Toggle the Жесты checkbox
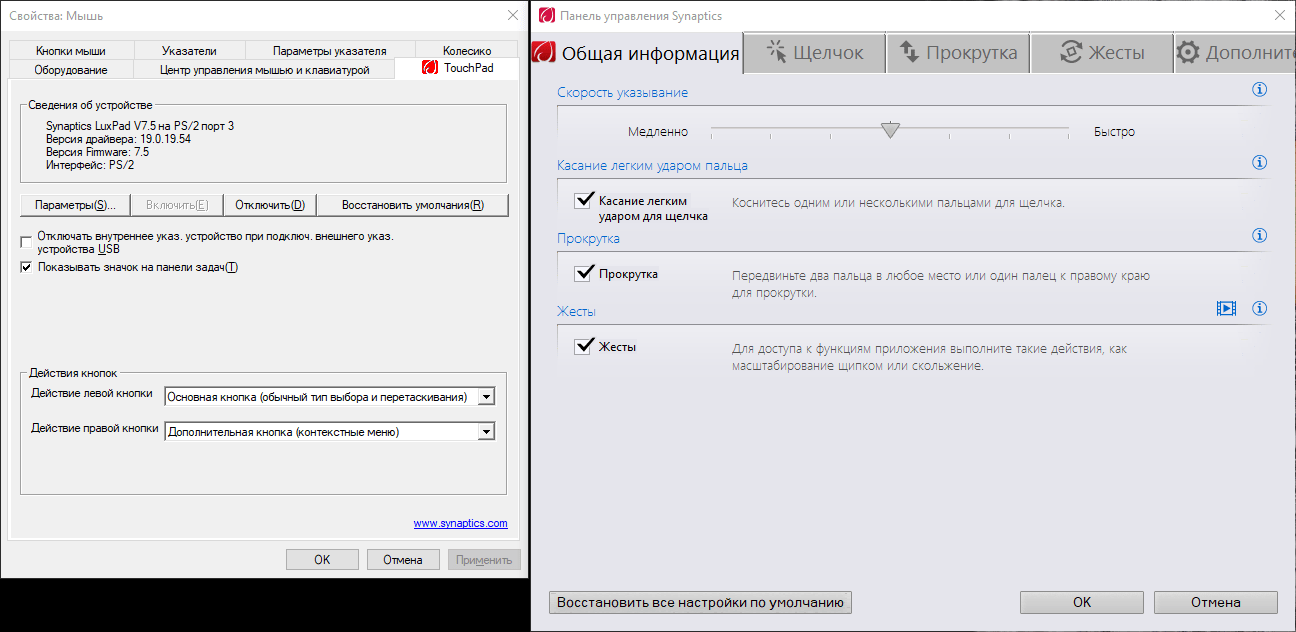The width and height of the screenshot is (1296, 632). 584,347
